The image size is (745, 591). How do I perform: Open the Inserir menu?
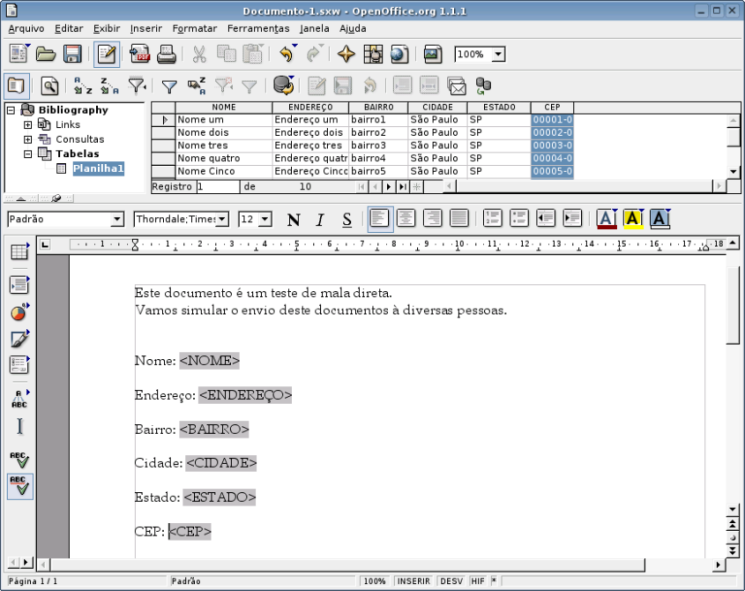[x=146, y=29]
